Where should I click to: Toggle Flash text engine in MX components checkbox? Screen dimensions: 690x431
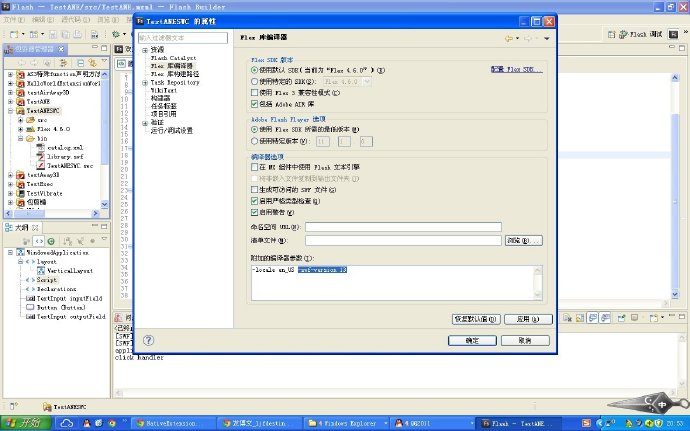point(254,167)
